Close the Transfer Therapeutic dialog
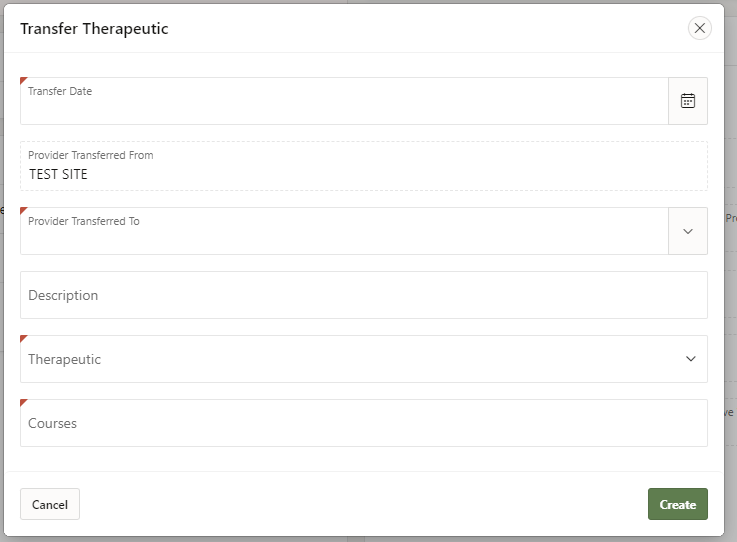 pos(700,28)
